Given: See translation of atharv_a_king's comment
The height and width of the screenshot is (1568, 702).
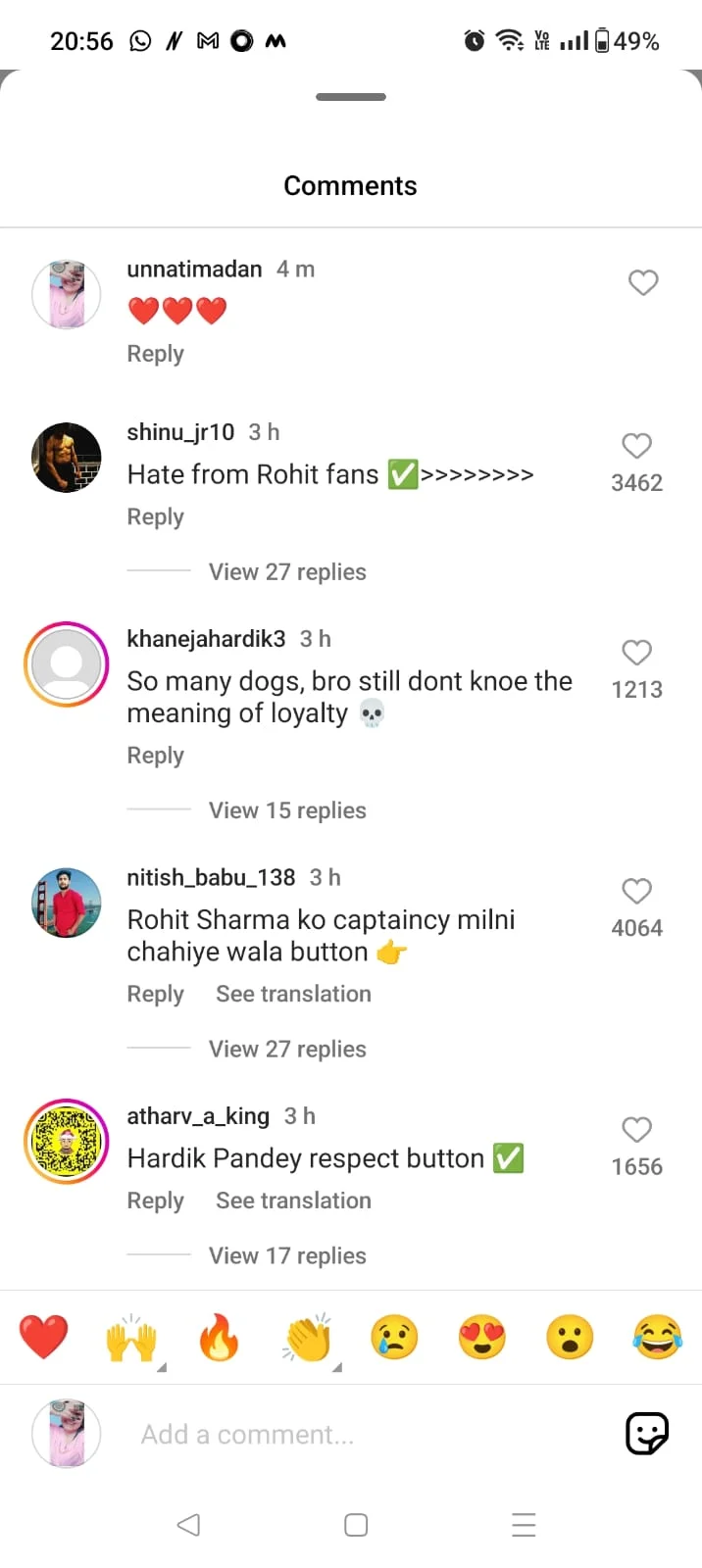Looking at the screenshot, I should tap(293, 1200).
